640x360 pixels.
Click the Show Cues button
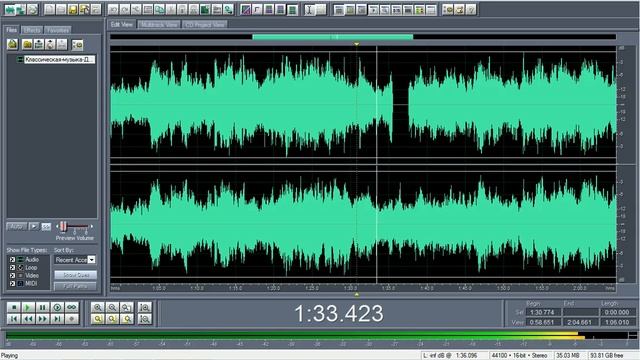pos(76,275)
